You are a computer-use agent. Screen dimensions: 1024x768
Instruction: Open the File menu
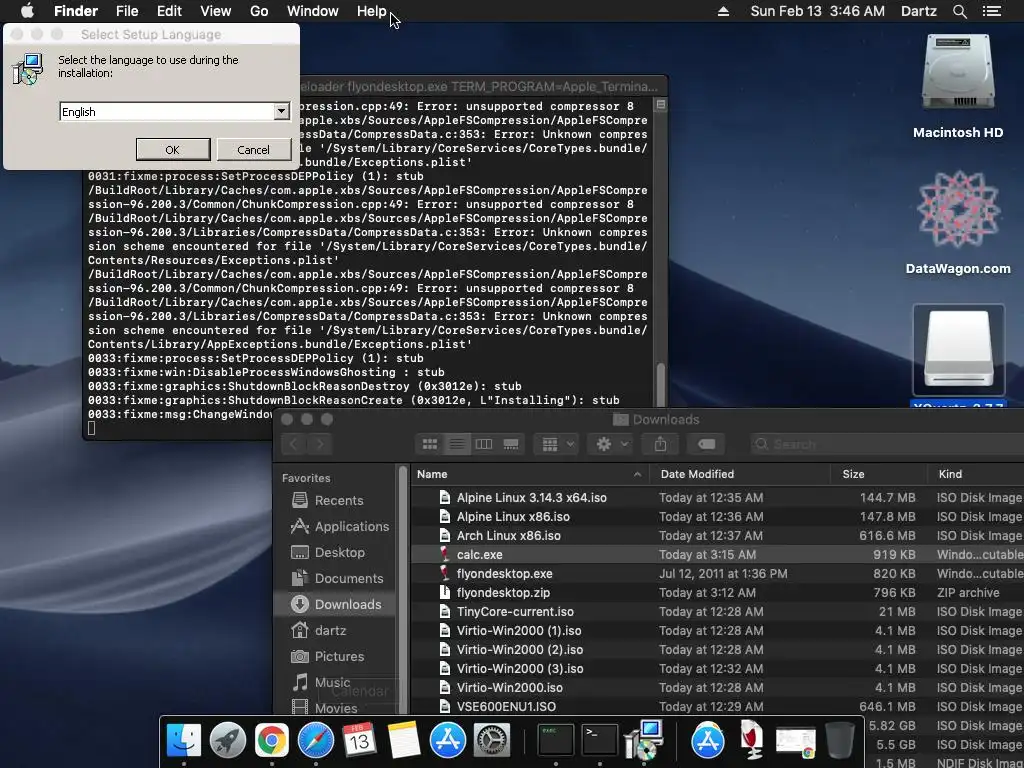(x=127, y=11)
